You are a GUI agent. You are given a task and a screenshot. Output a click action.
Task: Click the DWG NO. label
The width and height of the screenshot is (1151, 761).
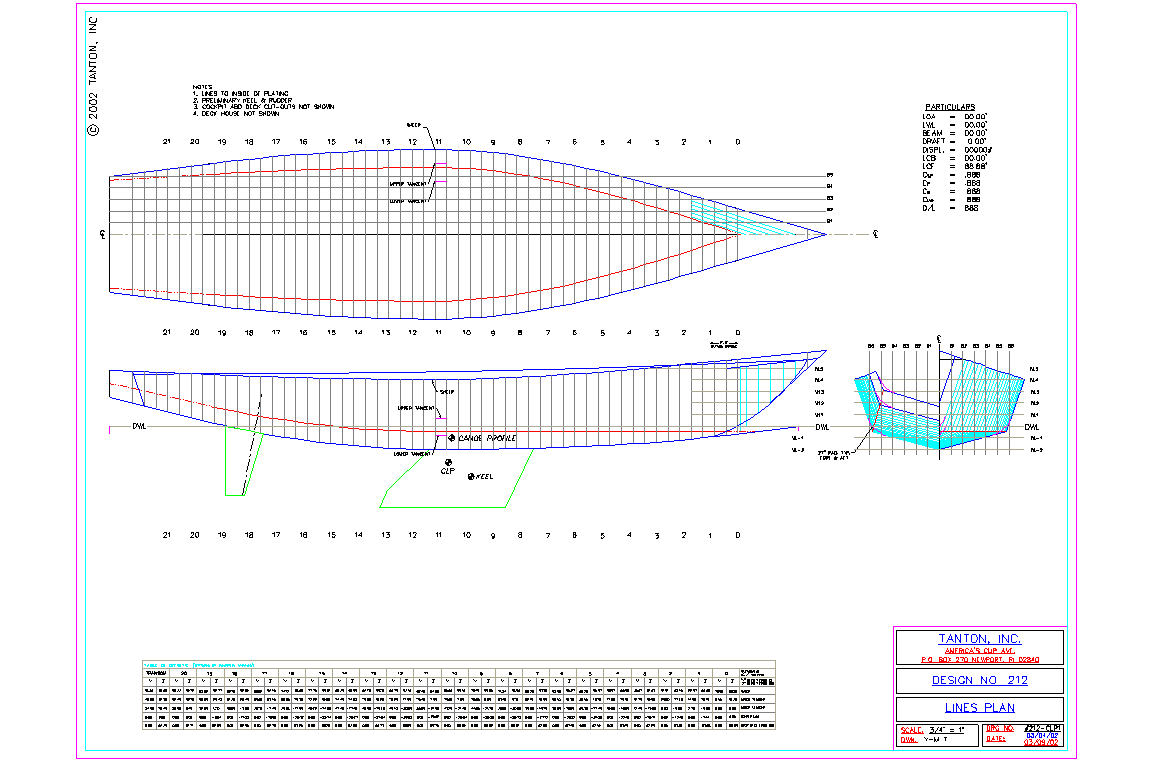point(1000,729)
